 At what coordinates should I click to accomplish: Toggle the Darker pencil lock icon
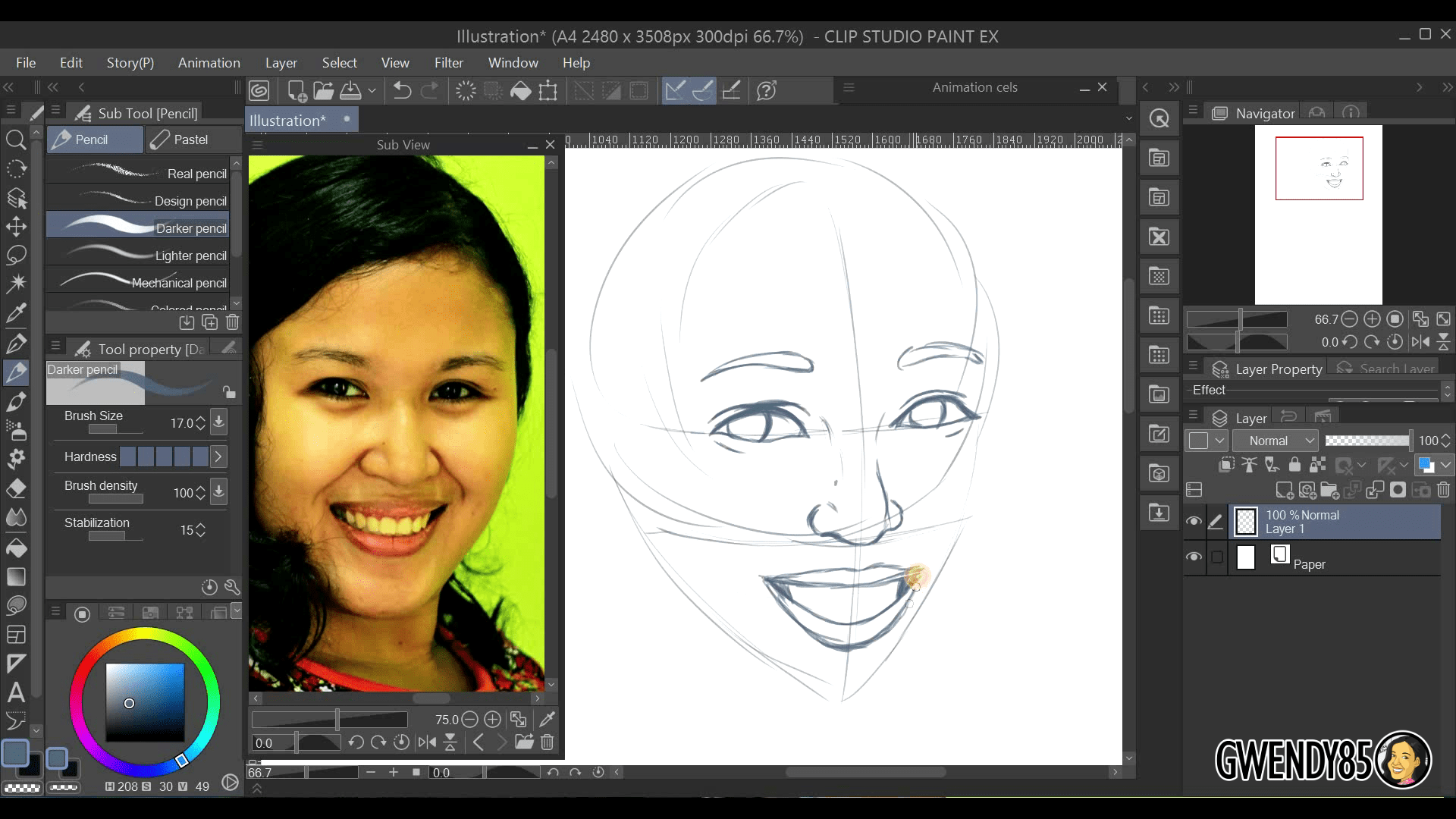228,392
